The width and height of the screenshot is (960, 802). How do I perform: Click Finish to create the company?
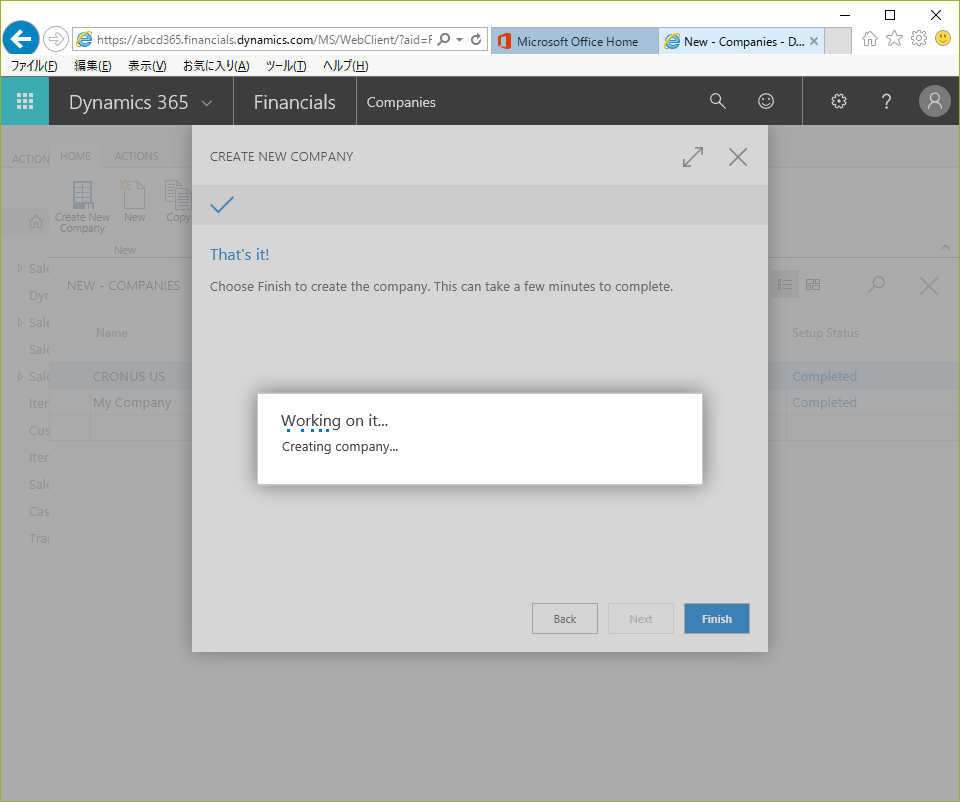click(716, 618)
